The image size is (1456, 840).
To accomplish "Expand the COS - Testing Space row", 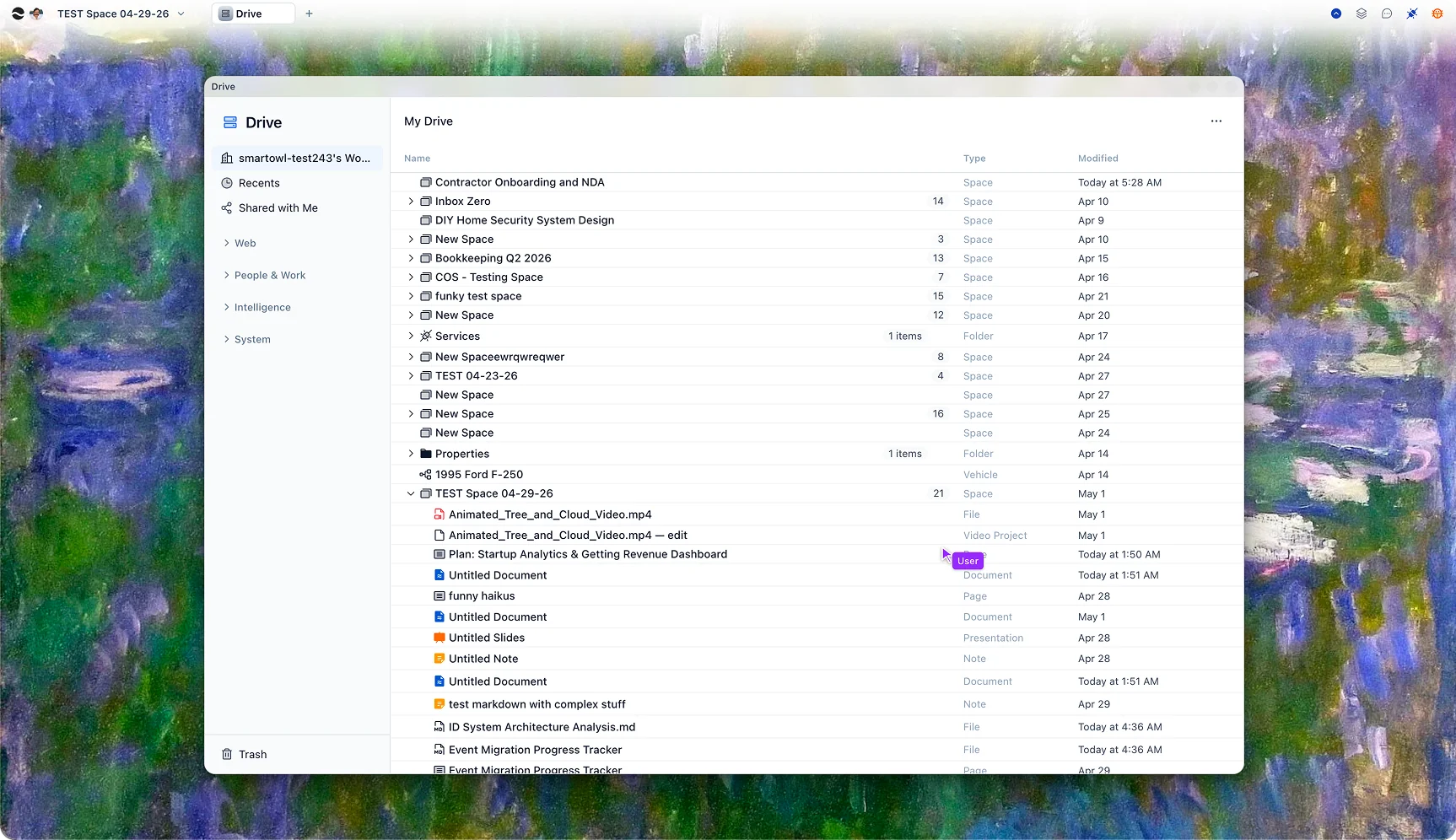I will coord(411,277).
